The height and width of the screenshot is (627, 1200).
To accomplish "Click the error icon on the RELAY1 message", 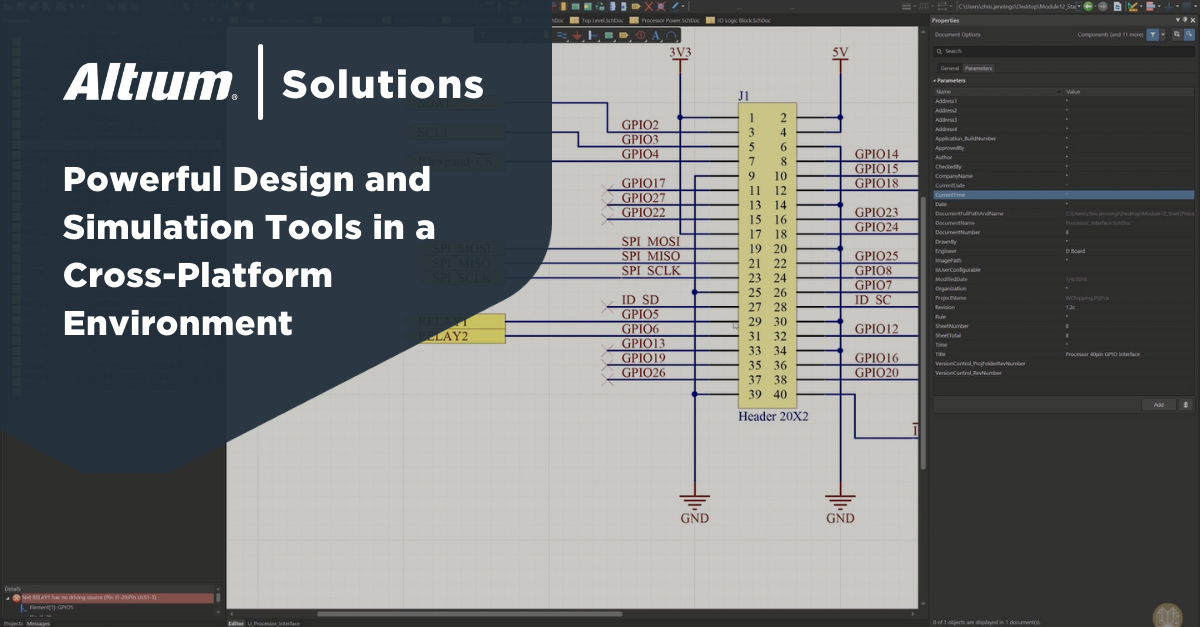I will [15, 598].
